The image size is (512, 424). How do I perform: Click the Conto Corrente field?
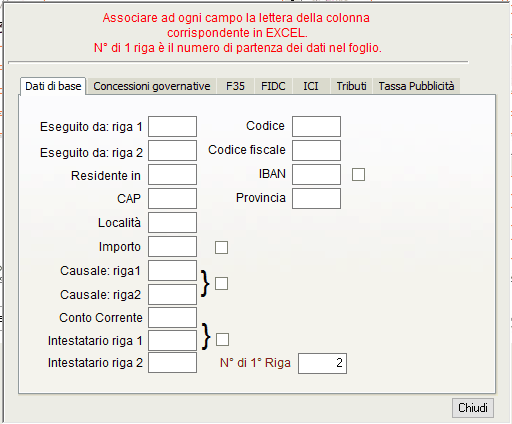click(x=172, y=317)
